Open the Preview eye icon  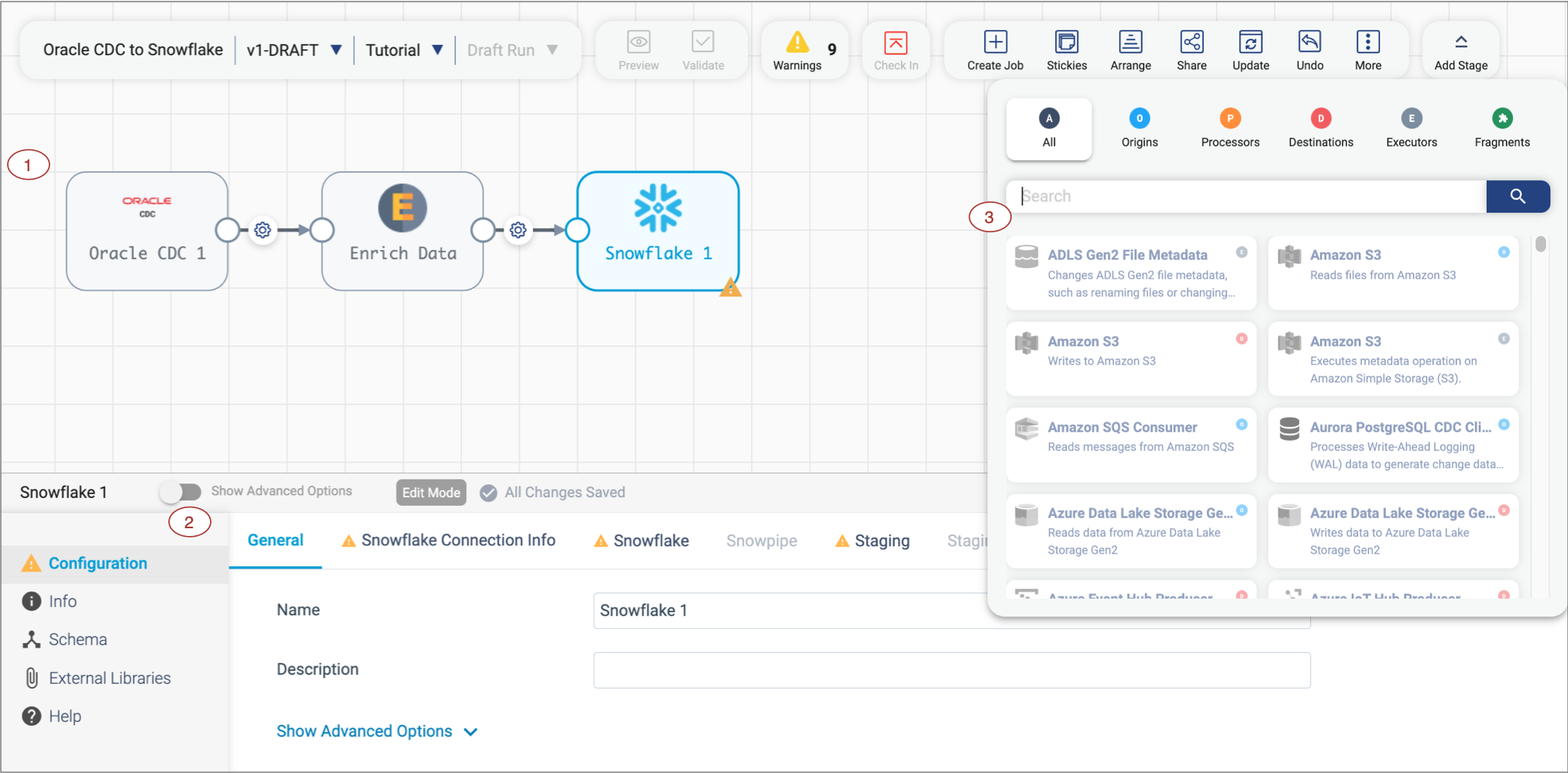click(638, 42)
